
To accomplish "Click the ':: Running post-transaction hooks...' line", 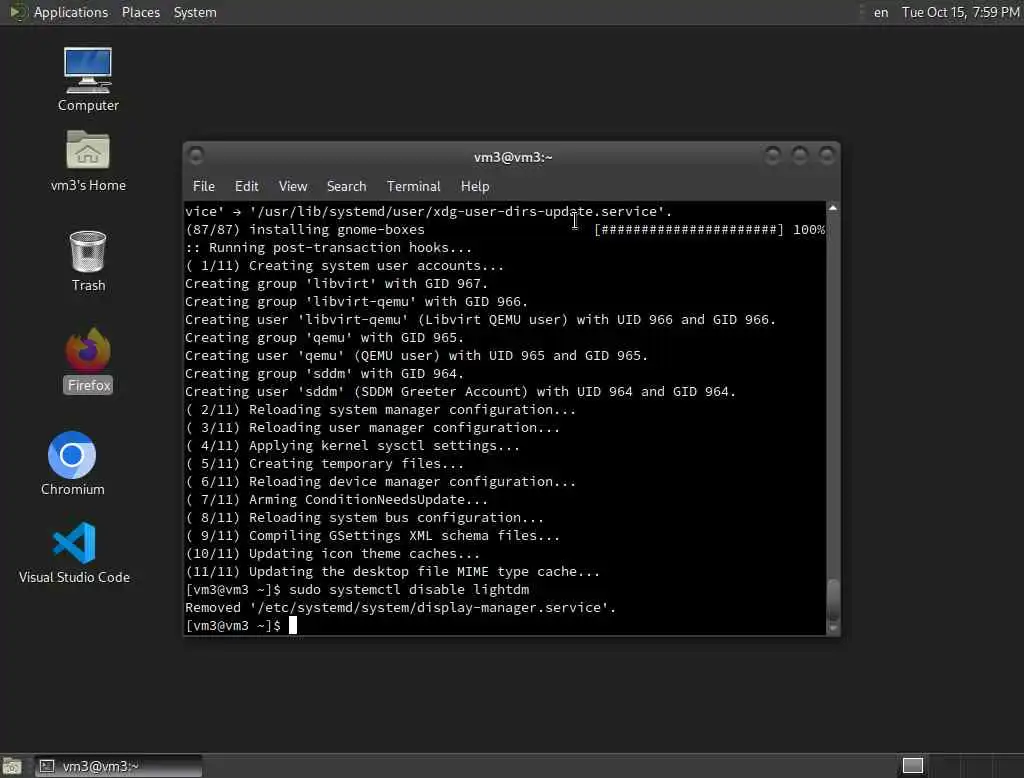I will click(328, 248).
